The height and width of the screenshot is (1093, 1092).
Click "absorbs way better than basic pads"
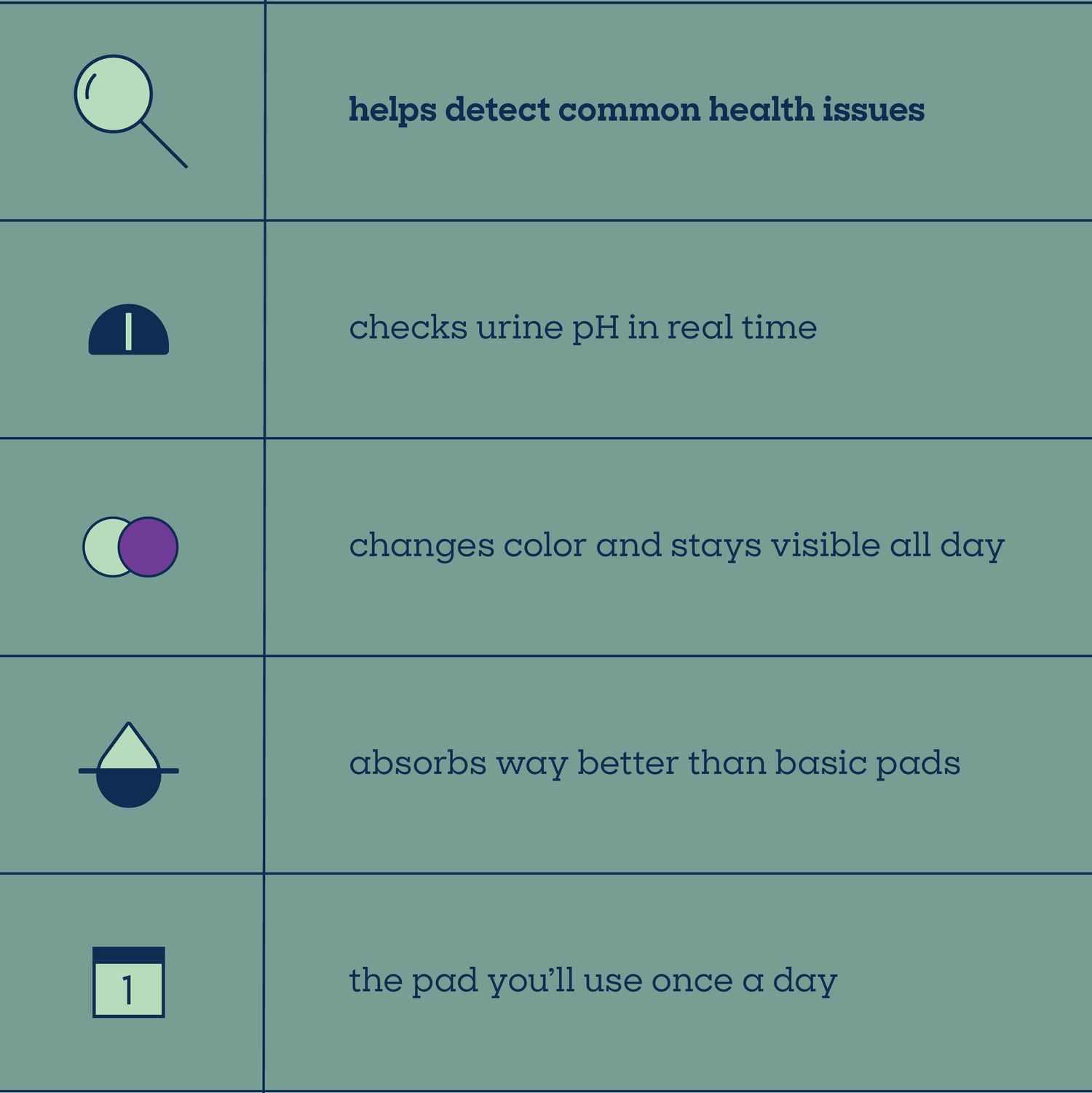pyautogui.click(x=654, y=763)
